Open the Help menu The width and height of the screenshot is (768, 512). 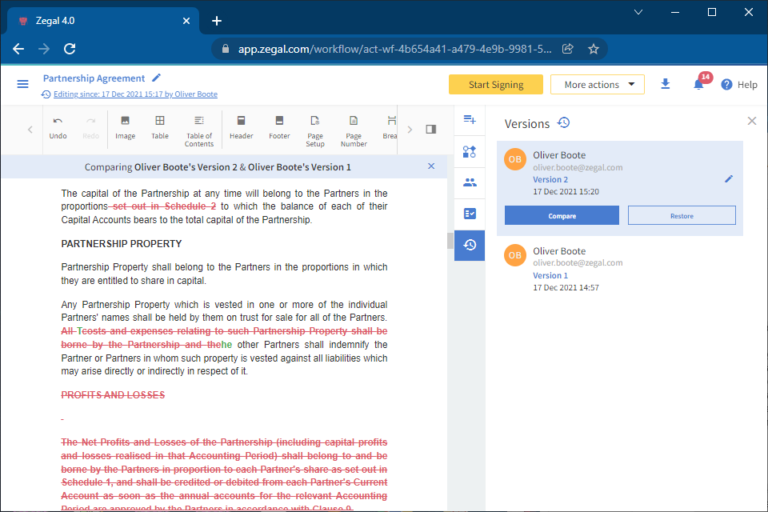point(739,85)
